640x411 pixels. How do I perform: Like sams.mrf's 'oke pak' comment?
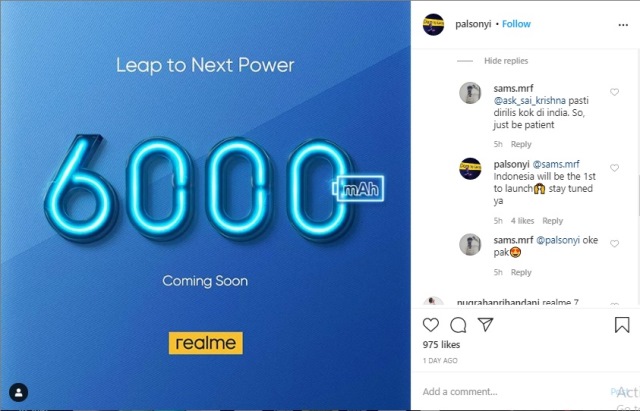pos(614,244)
